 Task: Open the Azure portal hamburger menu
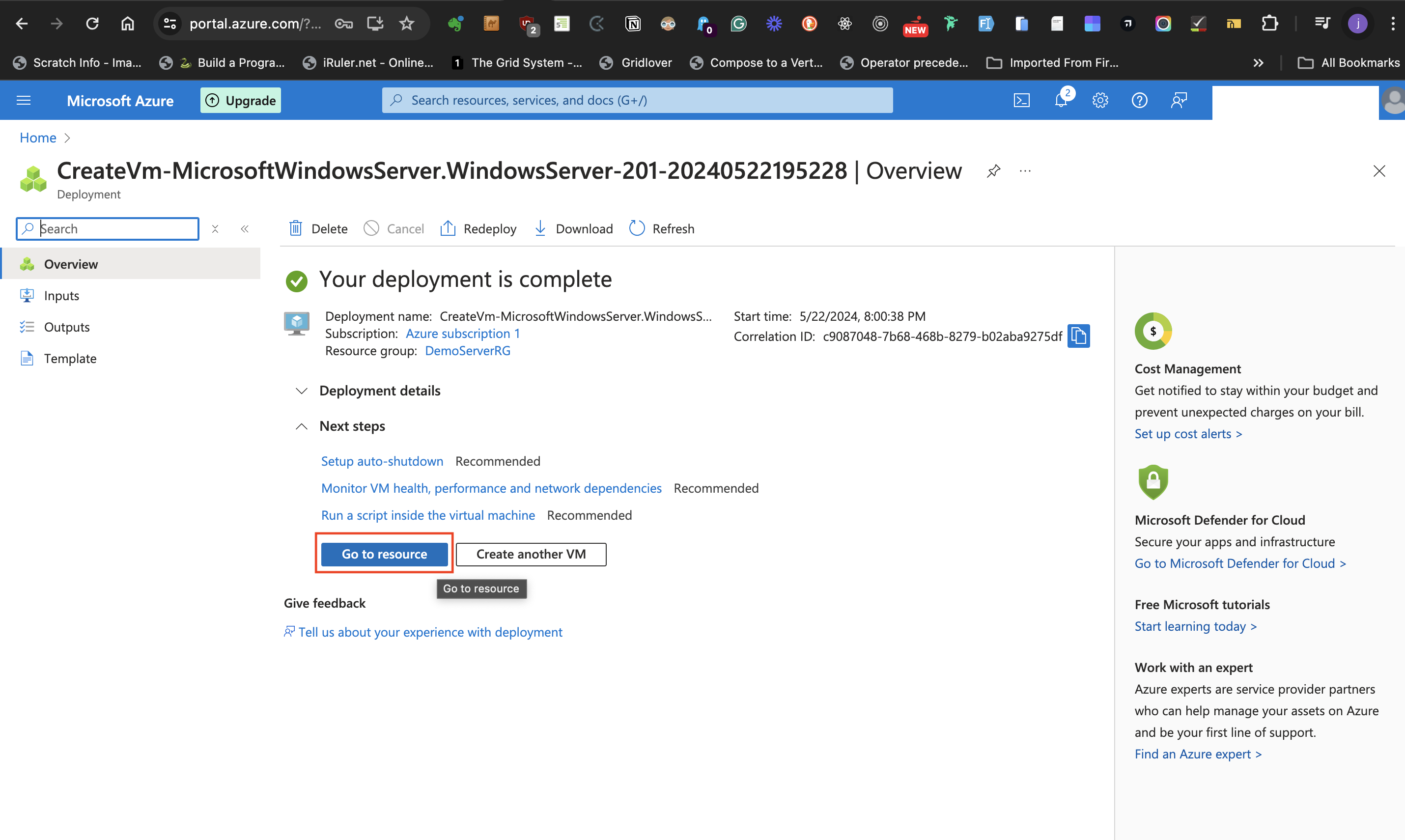24,100
